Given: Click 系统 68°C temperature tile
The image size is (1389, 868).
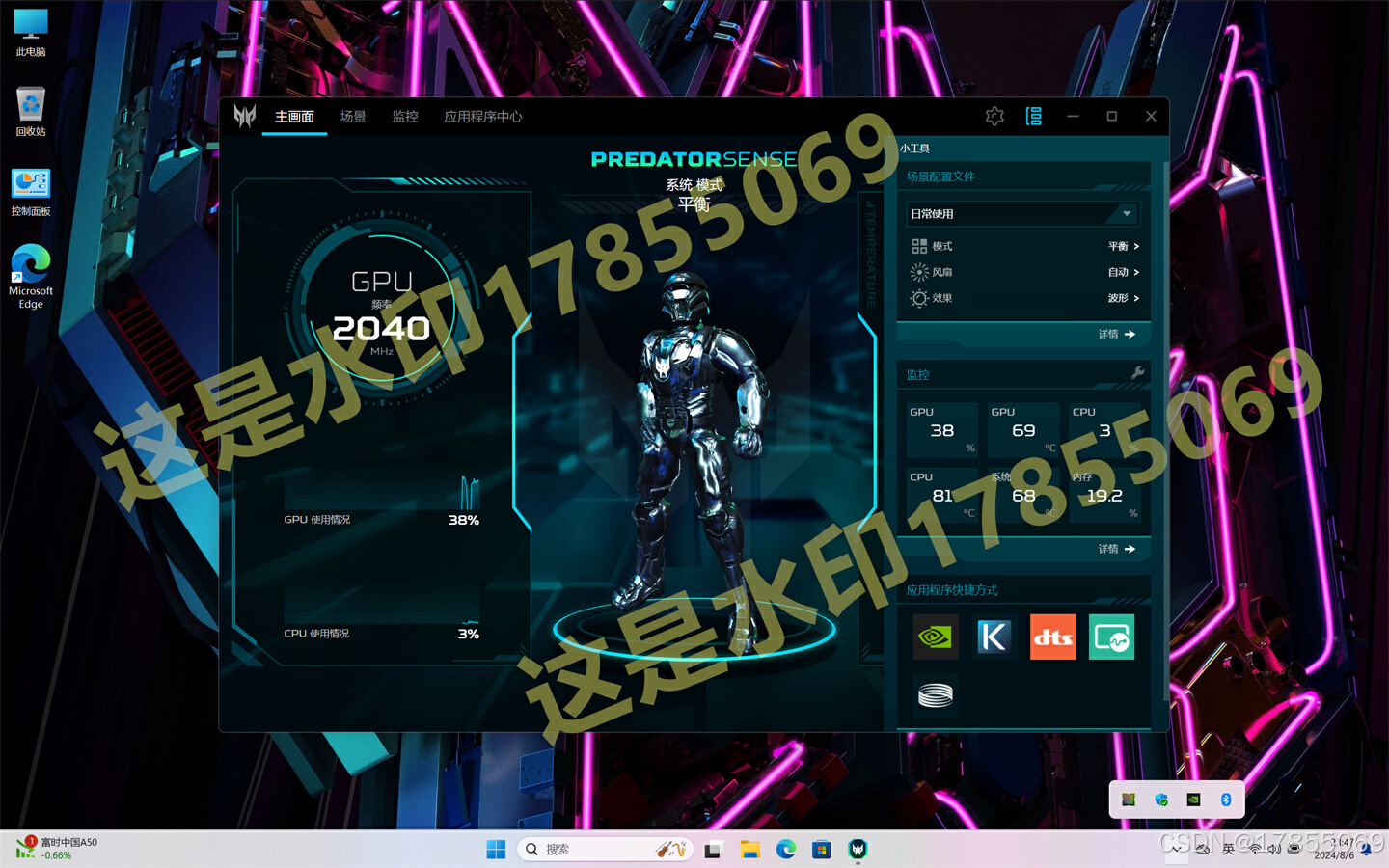Looking at the screenshot, I should 1023,496.
